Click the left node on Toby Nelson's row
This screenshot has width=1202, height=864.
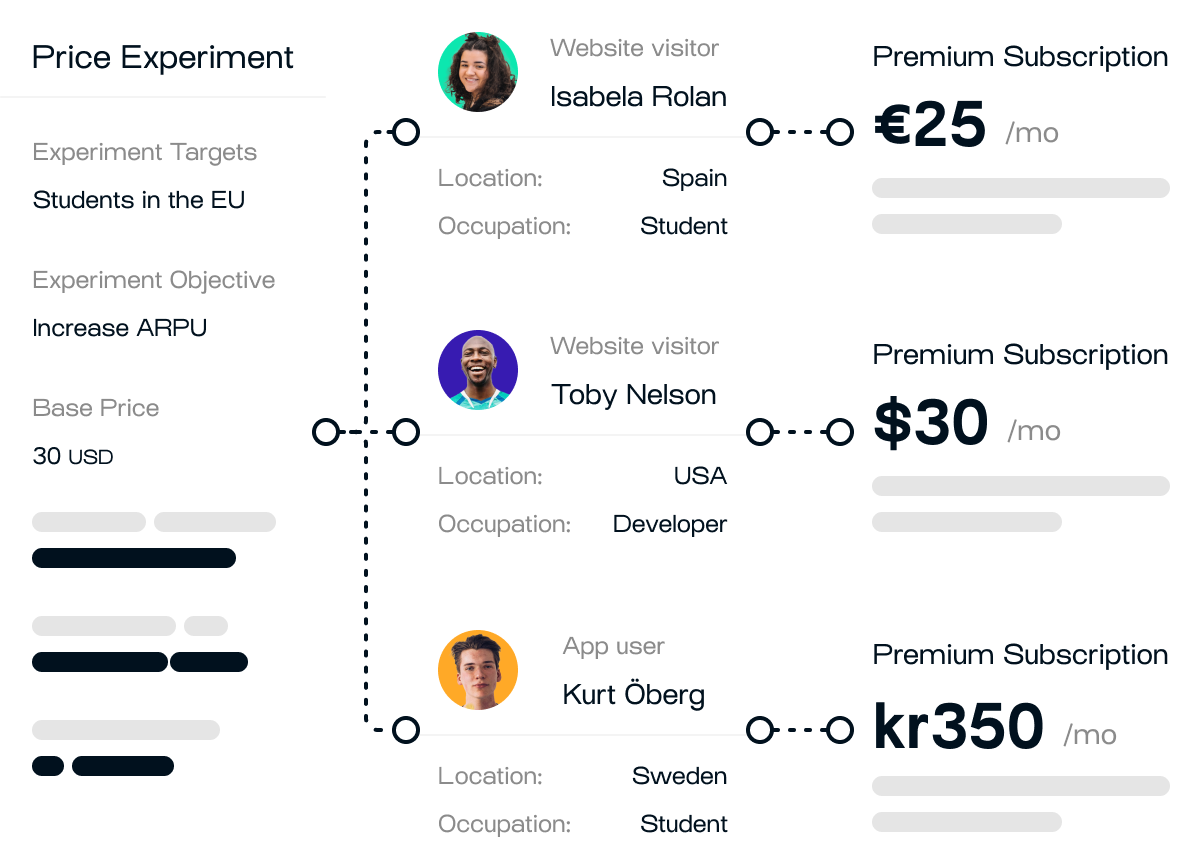coord(405,432)
